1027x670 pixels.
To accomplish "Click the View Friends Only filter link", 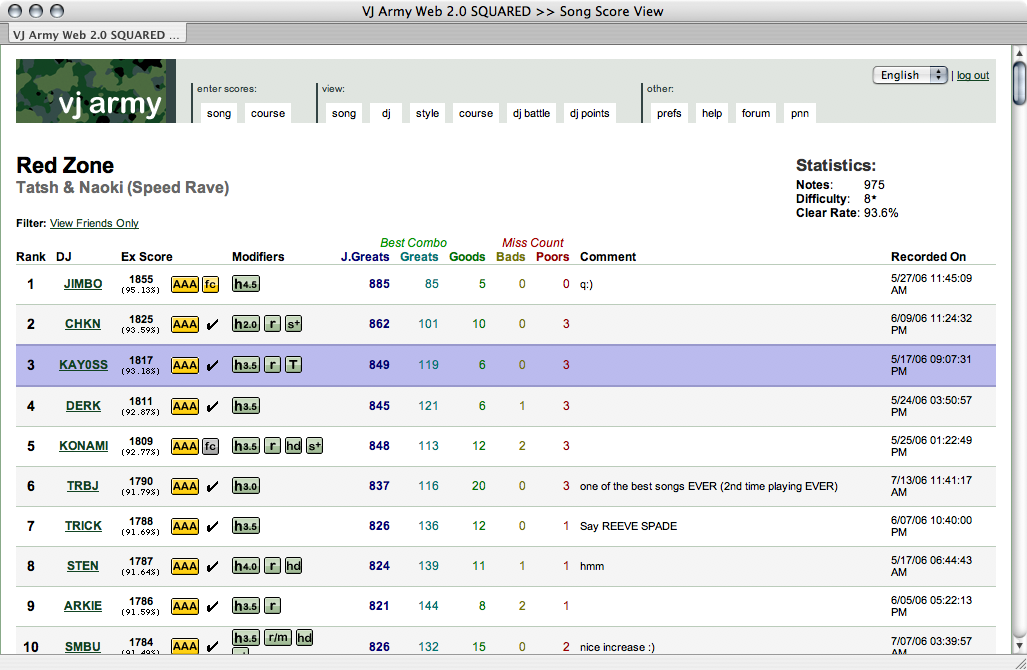I will [94, 223].
